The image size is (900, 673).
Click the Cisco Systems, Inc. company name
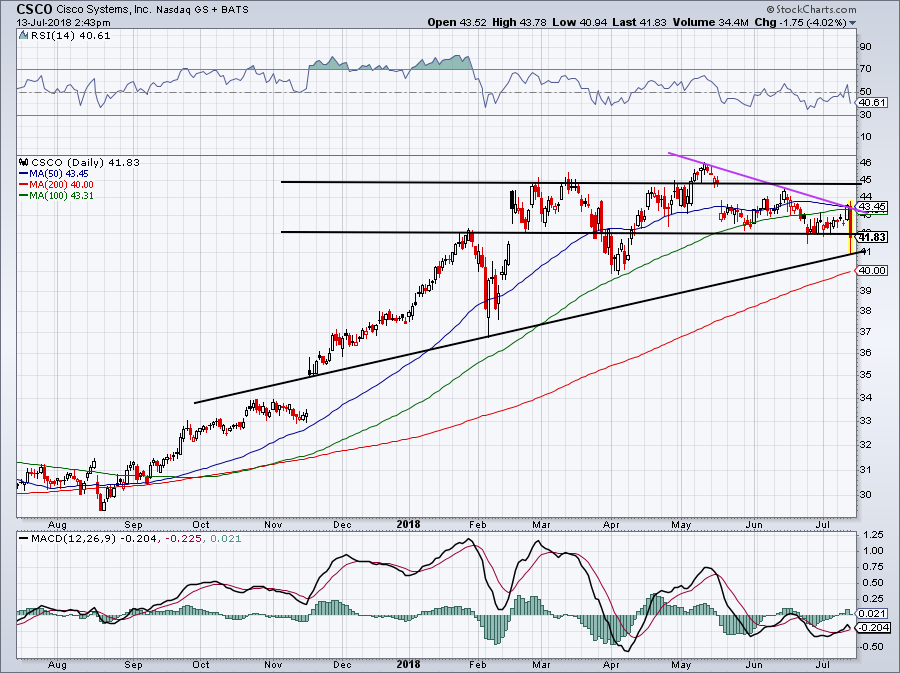tap(103, 10)
